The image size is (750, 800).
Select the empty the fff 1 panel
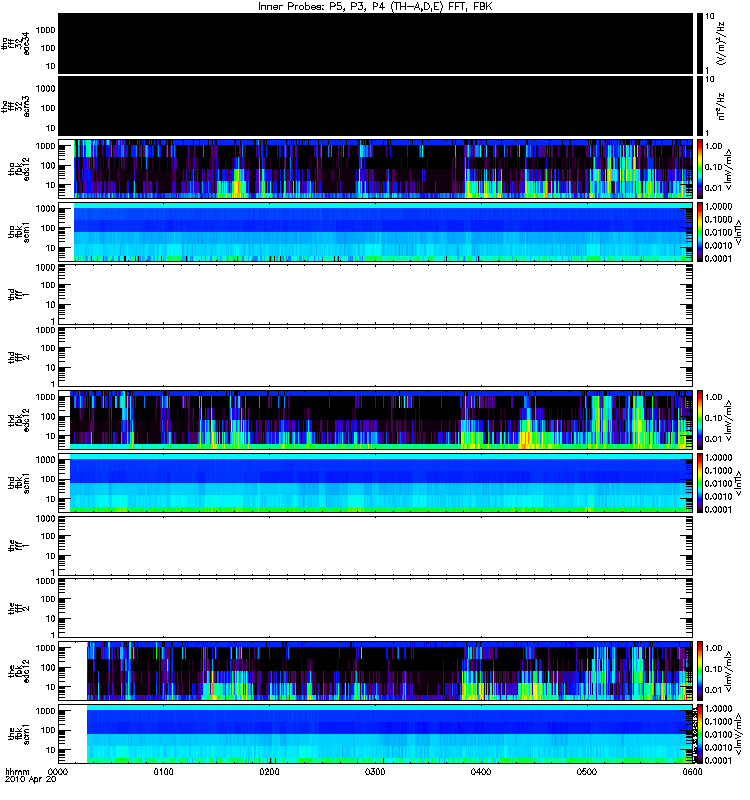pyautogui.click(x=376, y=545)
